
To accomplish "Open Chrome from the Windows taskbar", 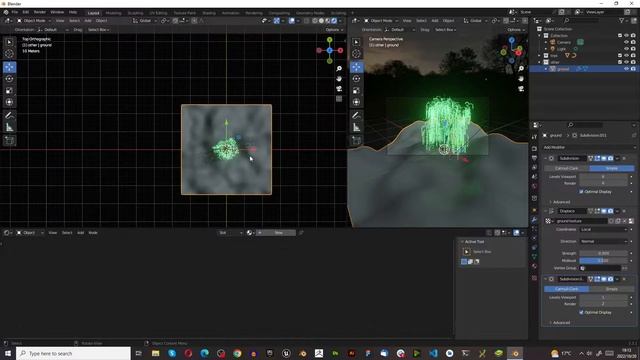I will coord(237,353).
